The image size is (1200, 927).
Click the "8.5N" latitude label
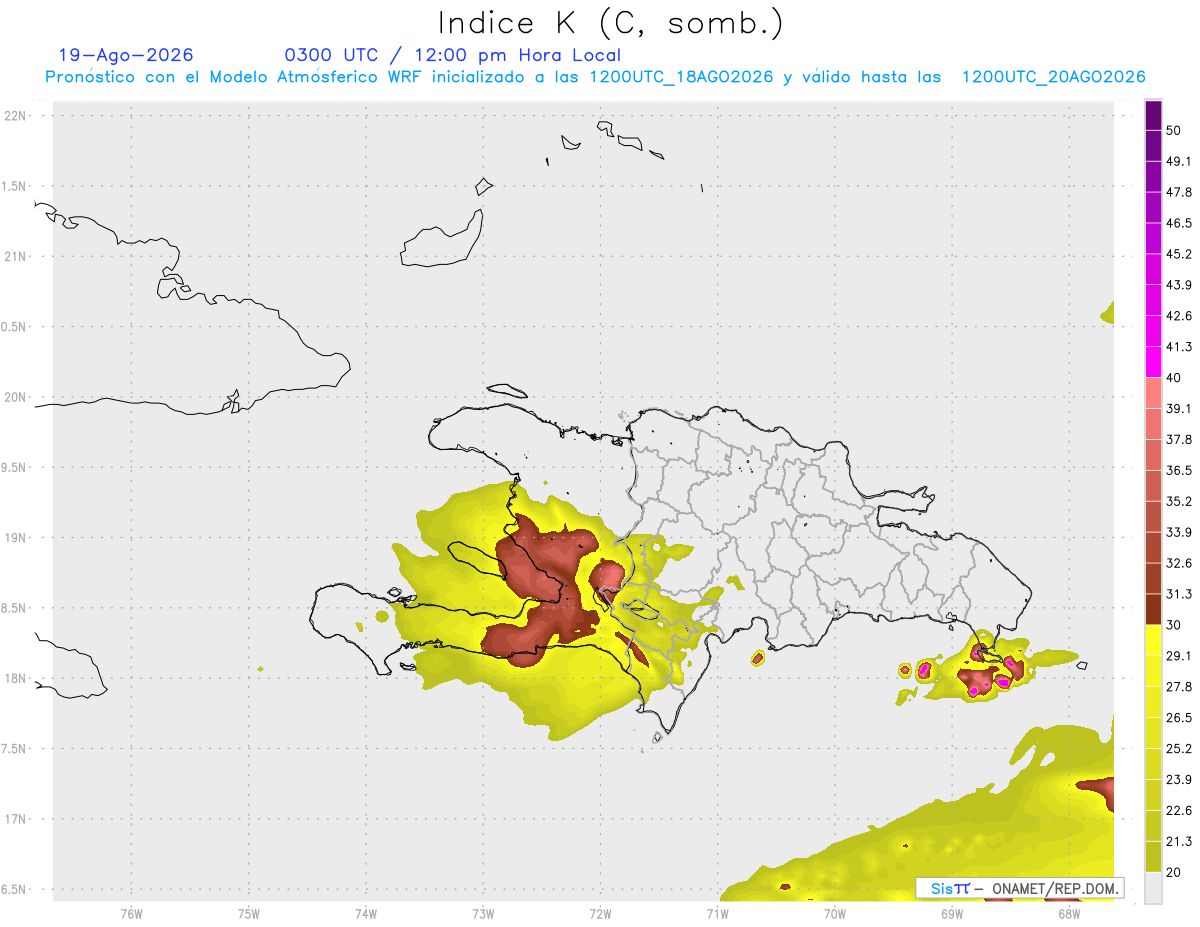tap(15, 608)
